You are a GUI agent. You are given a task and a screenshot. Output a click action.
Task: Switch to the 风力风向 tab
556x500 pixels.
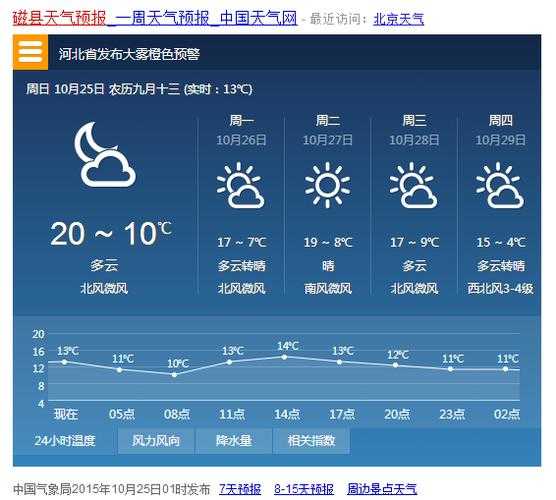tap(156, 441)
